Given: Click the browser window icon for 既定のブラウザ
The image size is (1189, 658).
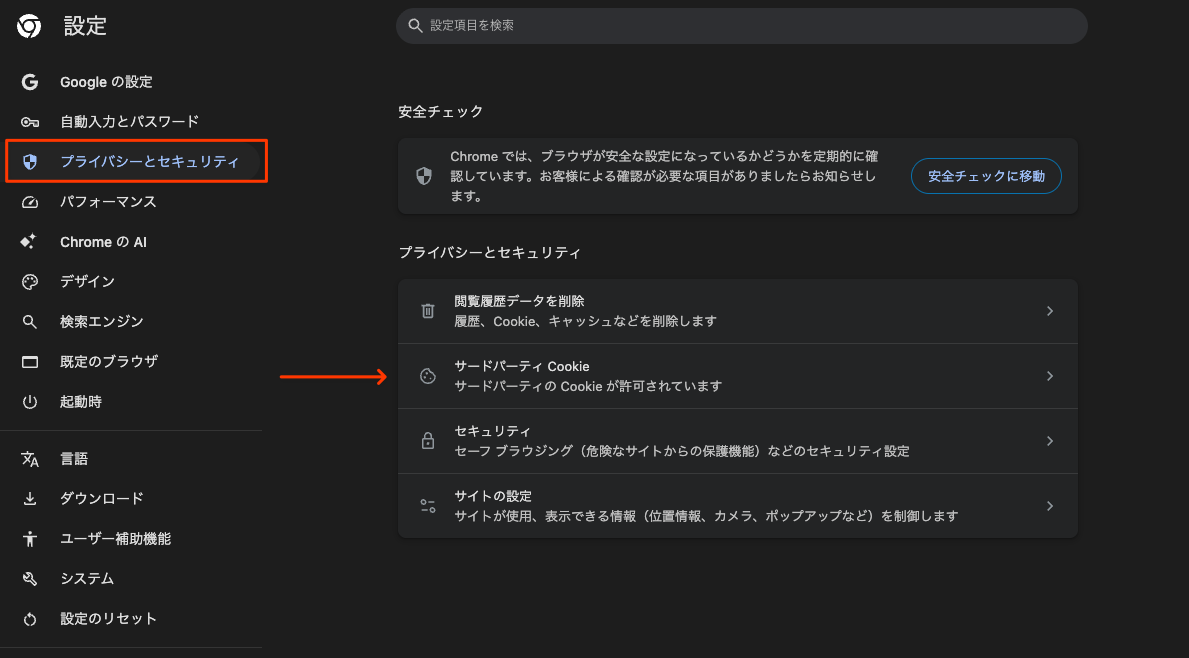Looking at the screenshot, I should [x=30, y=362].
